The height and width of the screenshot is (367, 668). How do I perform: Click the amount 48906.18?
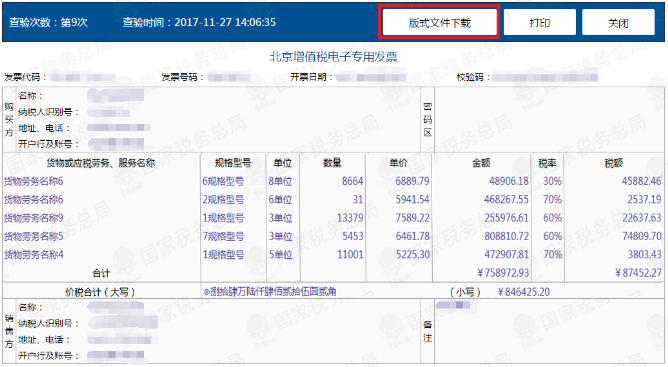coord(509,182)
